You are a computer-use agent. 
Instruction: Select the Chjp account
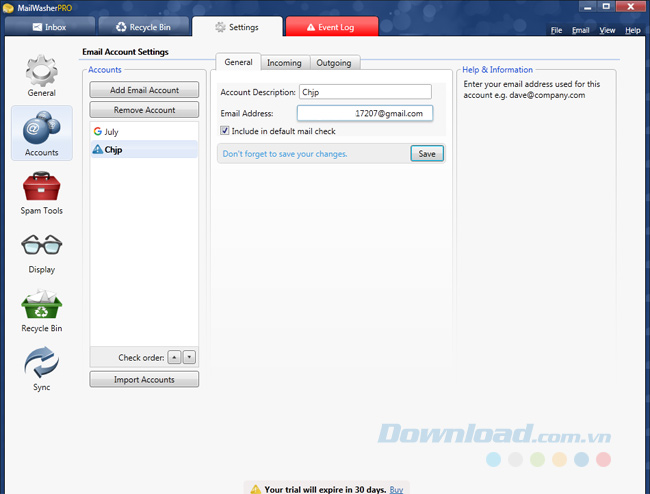(144, 149)
